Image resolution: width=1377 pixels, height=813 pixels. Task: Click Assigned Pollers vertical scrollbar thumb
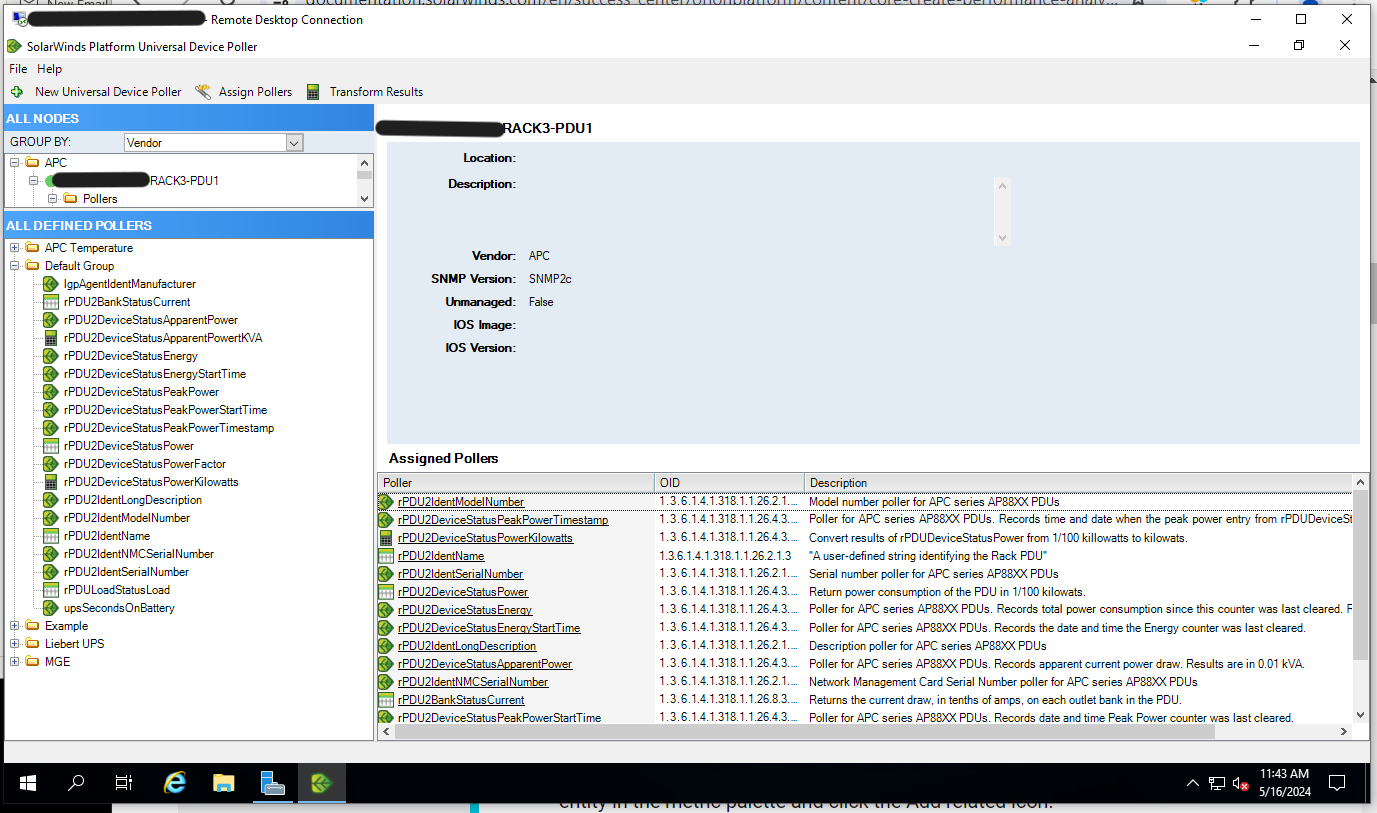(x=1360, y=575)
